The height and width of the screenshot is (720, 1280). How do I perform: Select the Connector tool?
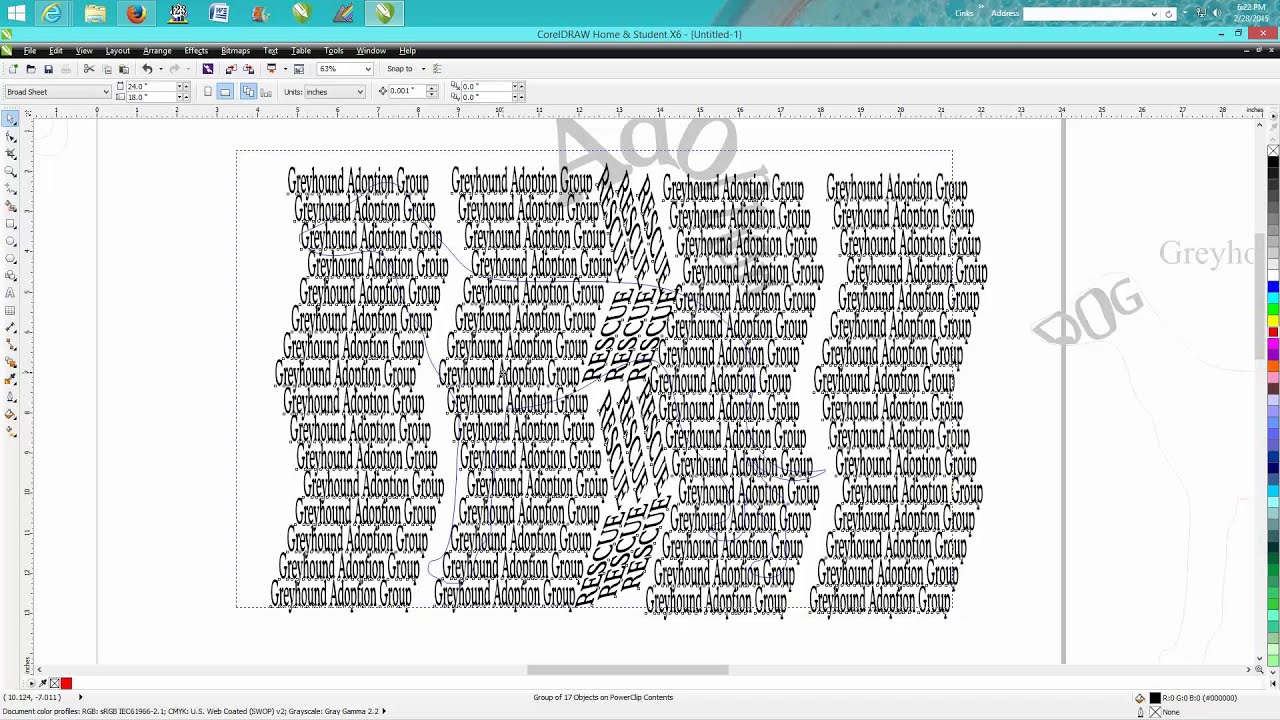11,344
